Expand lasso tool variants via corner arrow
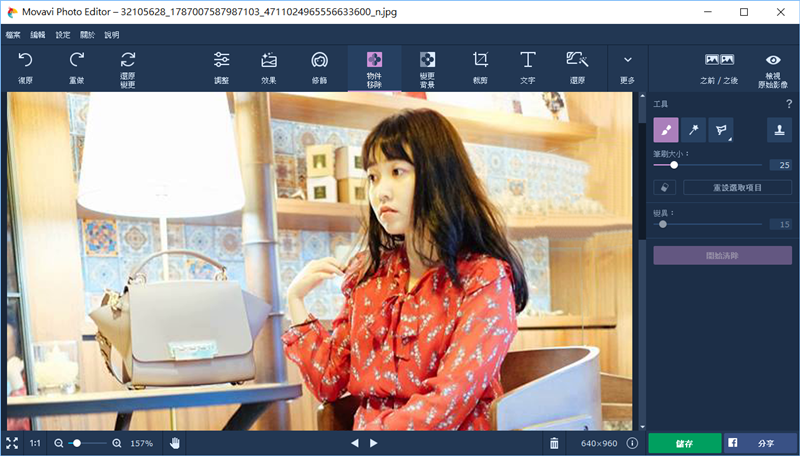Viewport: 800px width, 456px height. 728,138
